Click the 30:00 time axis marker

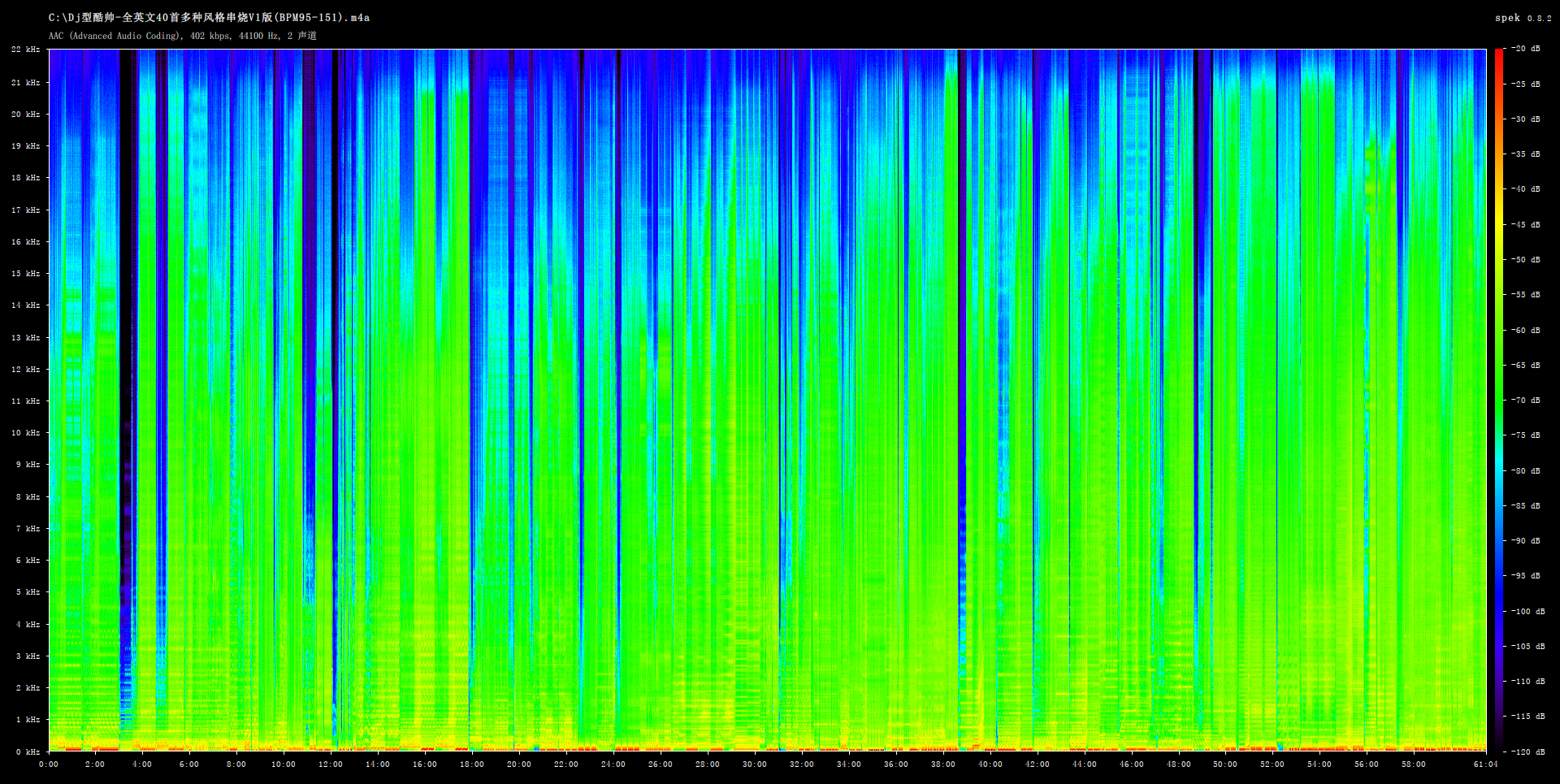click(x=755, y=765)
